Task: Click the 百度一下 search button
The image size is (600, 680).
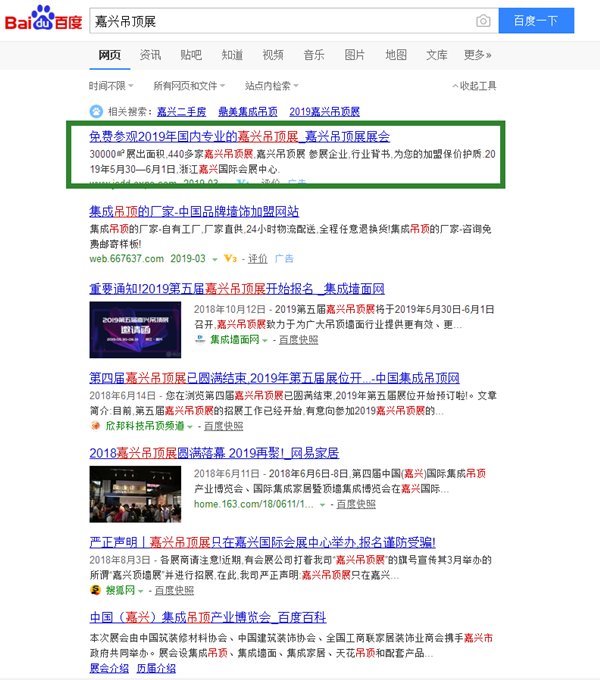Action: coord(536,20)
